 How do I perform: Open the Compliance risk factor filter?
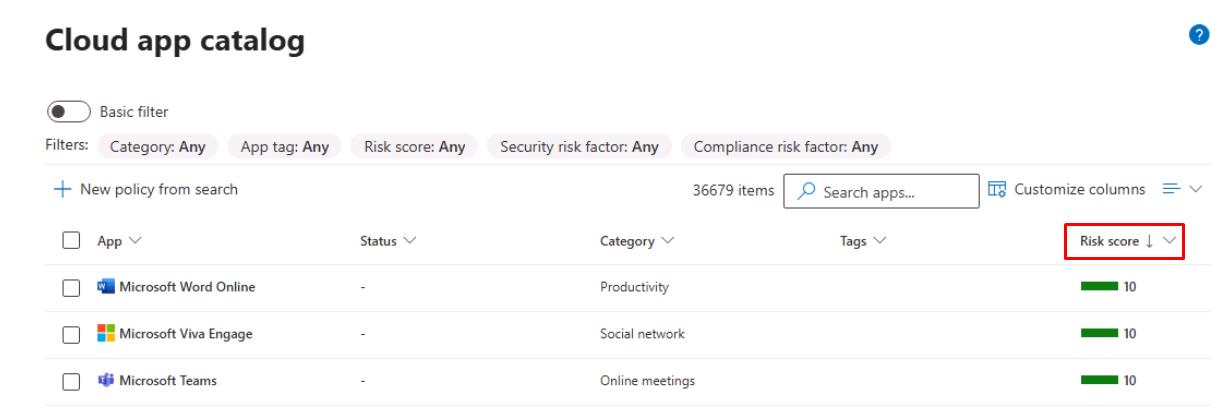(x=785, y=147)
